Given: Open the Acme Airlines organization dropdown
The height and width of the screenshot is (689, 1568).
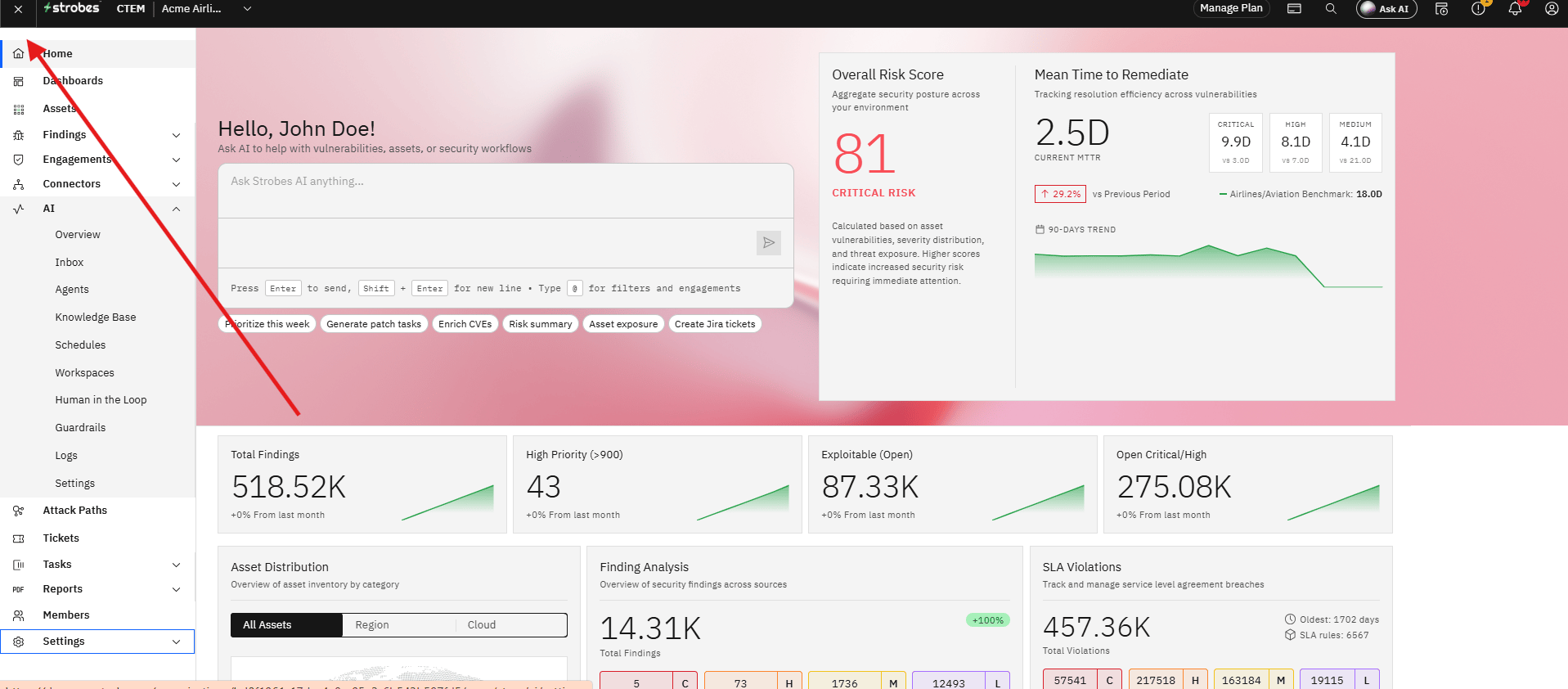Looking at the screenshot, I should (206, 9).
